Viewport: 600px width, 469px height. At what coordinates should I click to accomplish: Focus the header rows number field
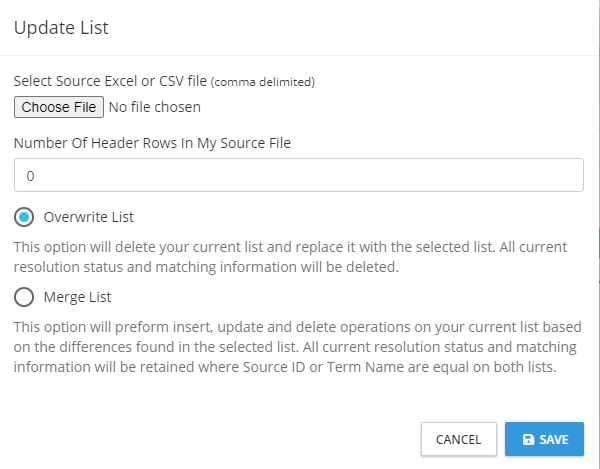click(x=298, y=175)
